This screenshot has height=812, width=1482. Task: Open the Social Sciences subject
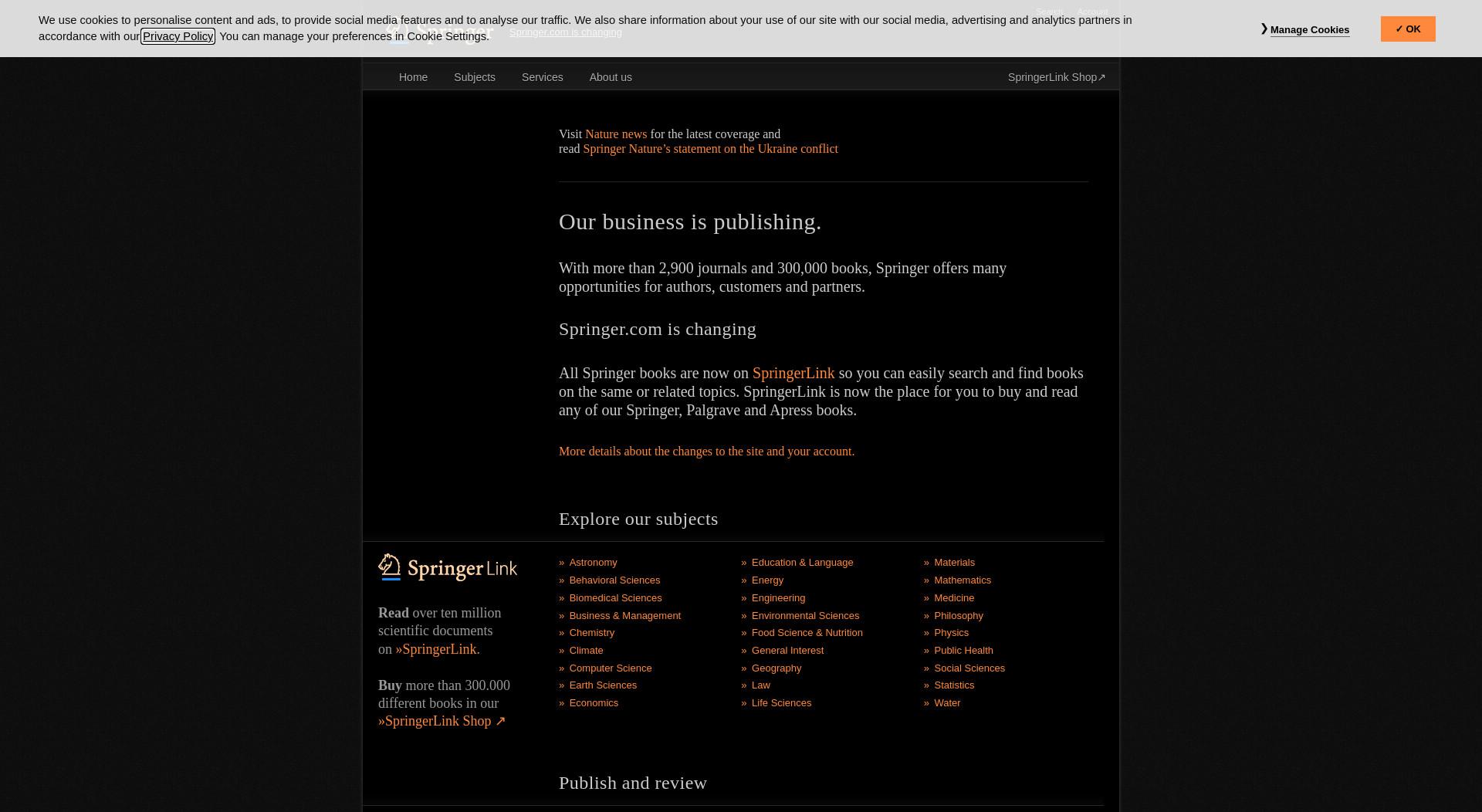[x=969, y=668]
